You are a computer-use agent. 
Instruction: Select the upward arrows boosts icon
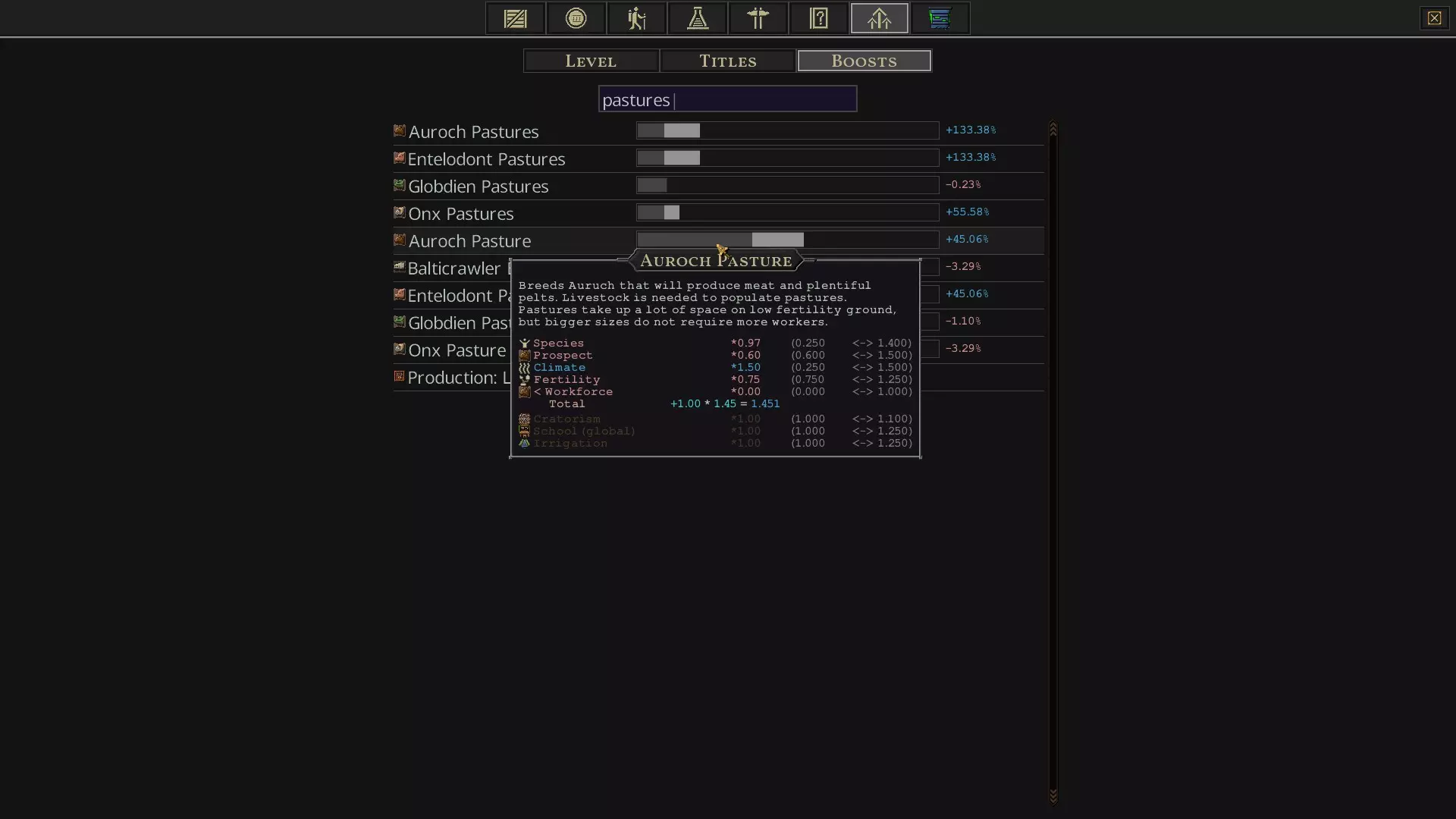pos(879,18)
